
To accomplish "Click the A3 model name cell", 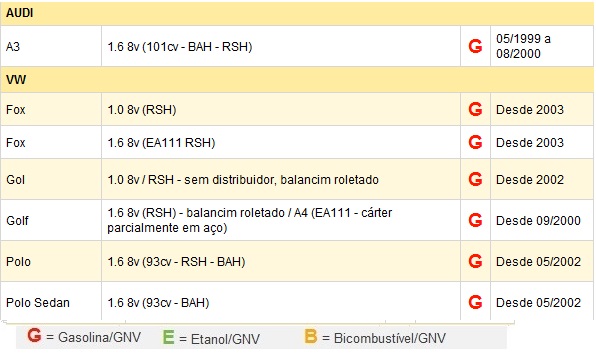I will pyautogui.click(x=51, y=46).
